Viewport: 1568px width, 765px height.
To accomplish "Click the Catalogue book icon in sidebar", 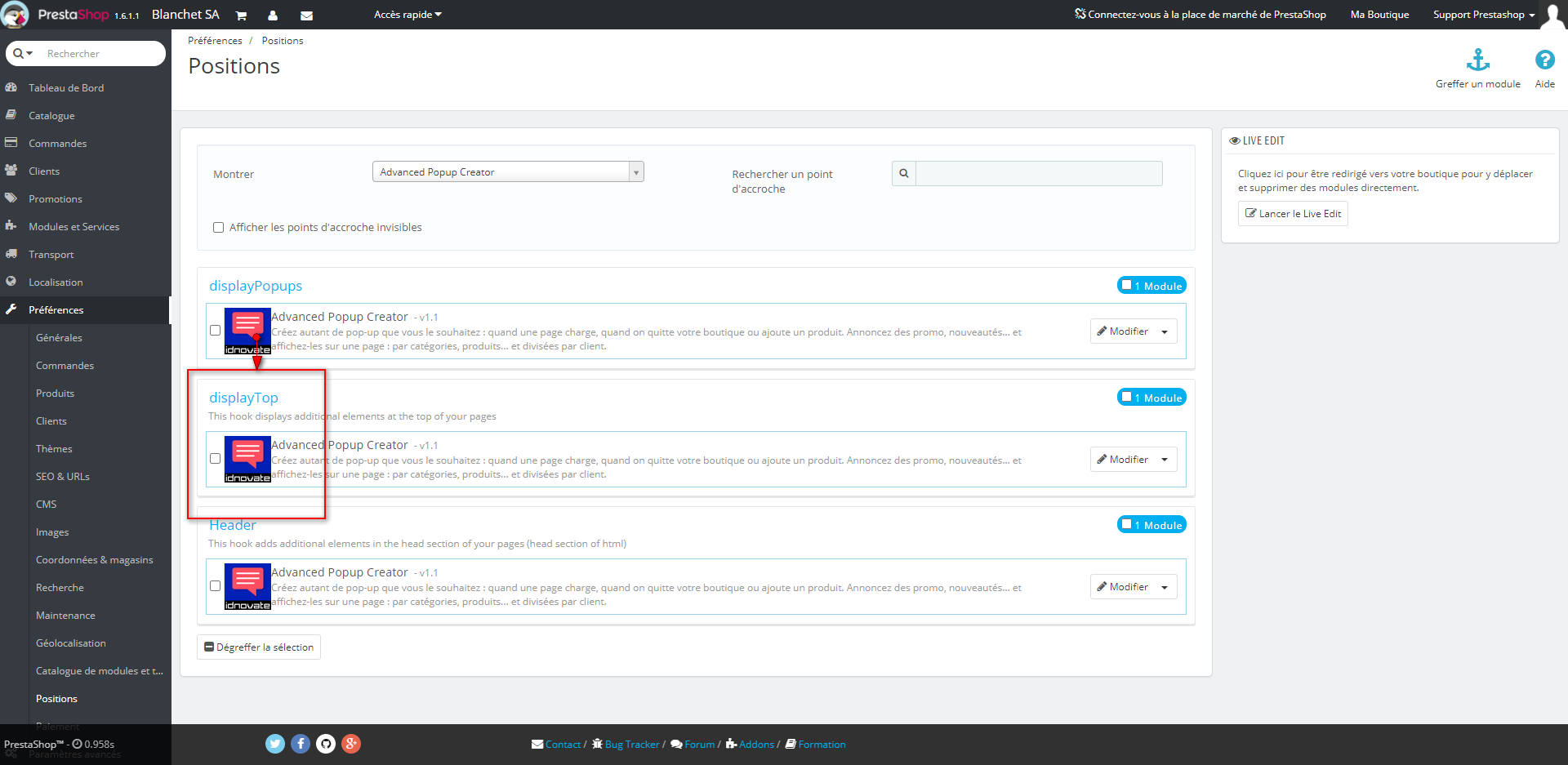I will click(11, 115).
